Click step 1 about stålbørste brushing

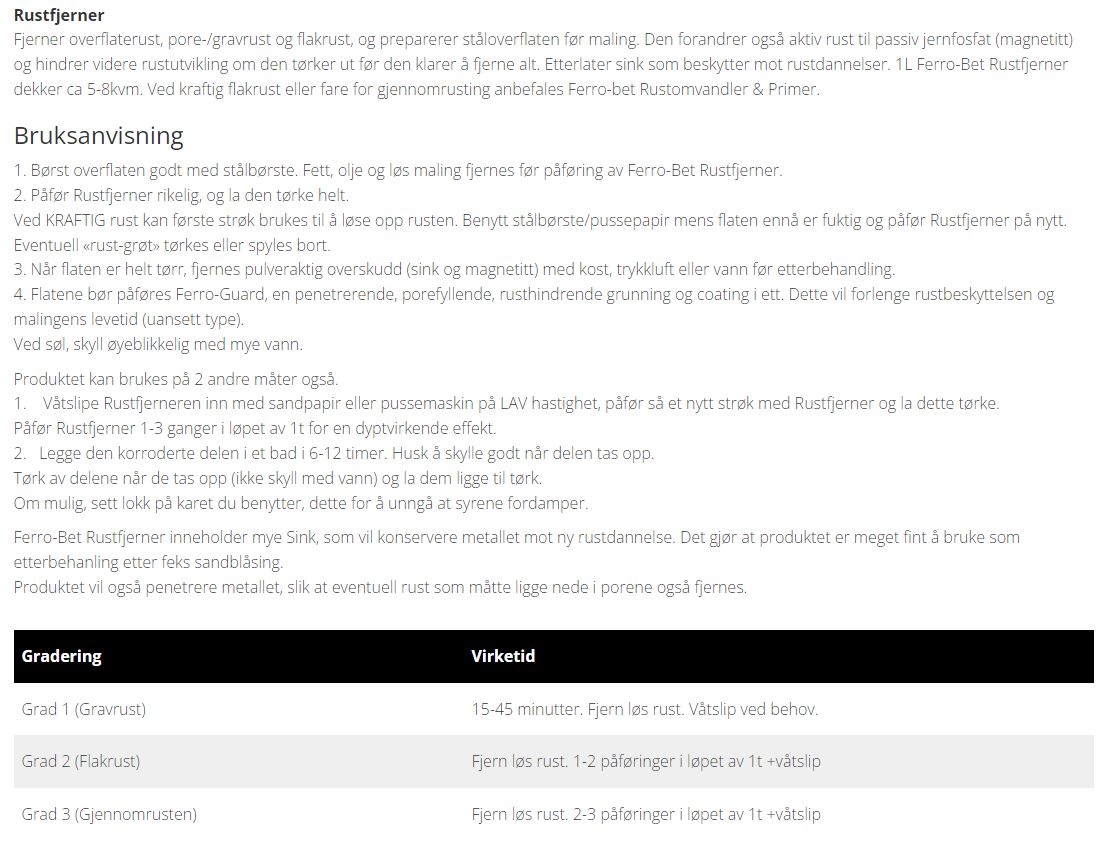pyautogui.click(x=398, y=170)
